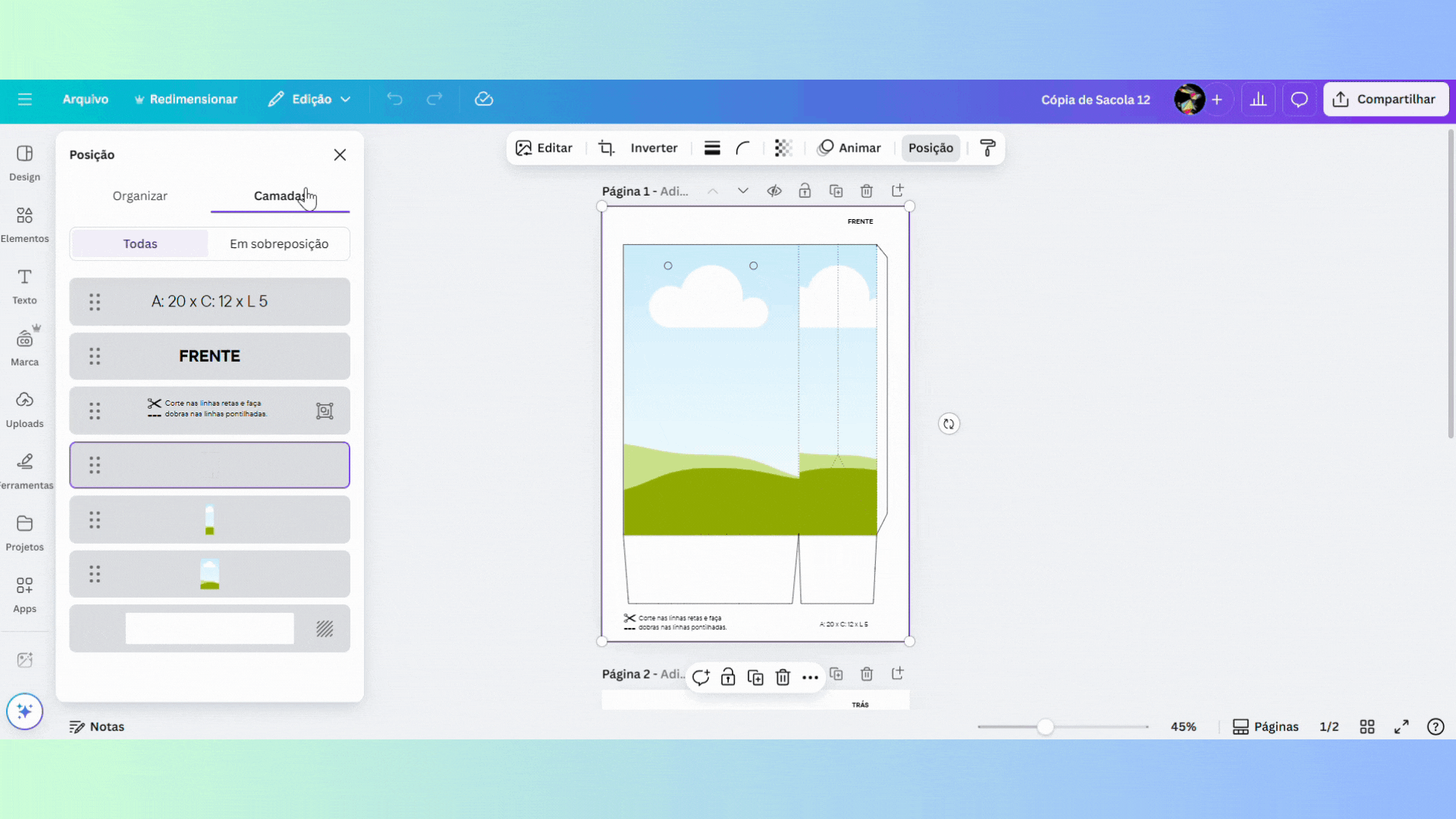
Task: Click the Animar button
Action: [849, 148]
